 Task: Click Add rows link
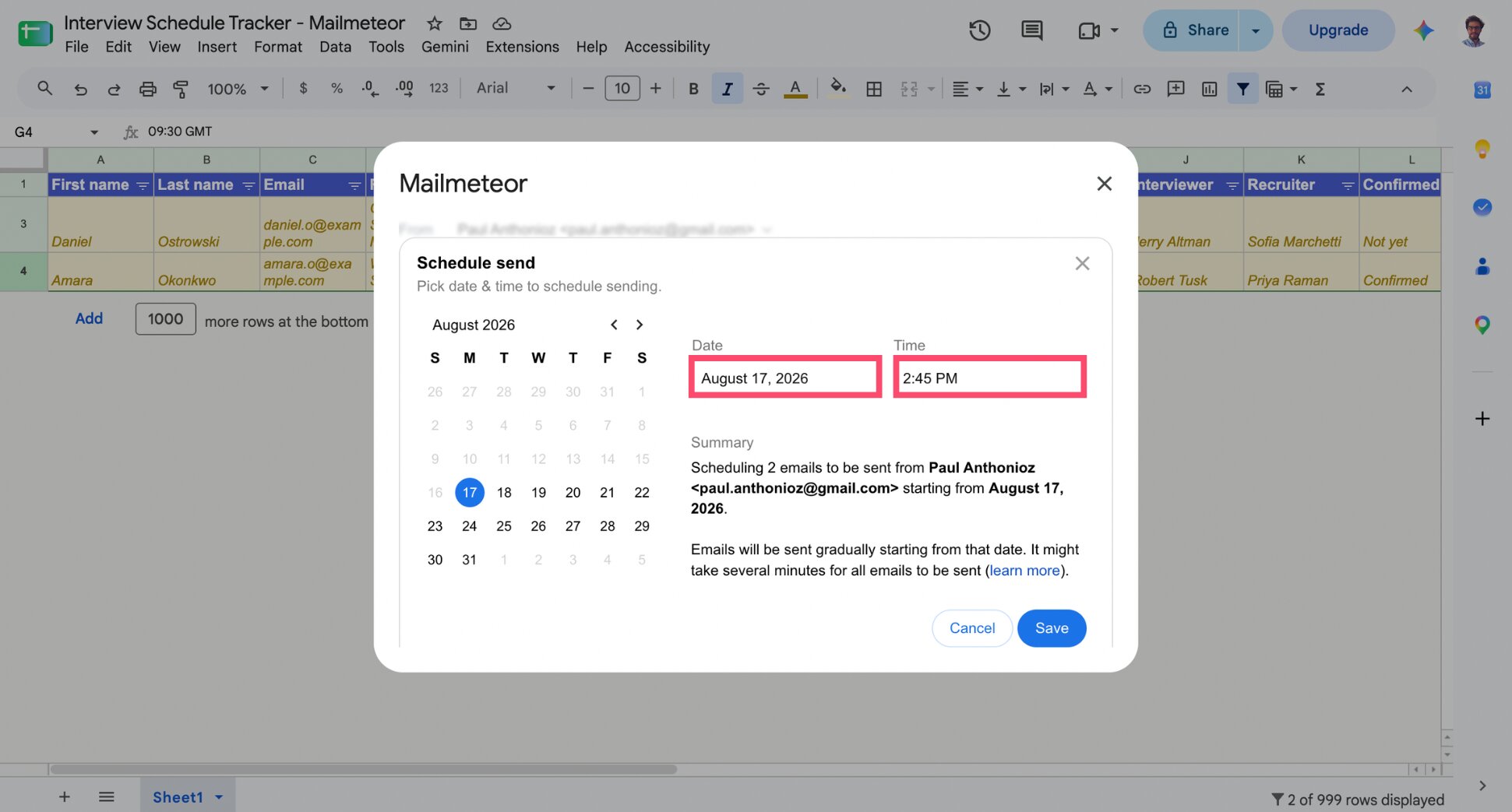coord(89,318)
